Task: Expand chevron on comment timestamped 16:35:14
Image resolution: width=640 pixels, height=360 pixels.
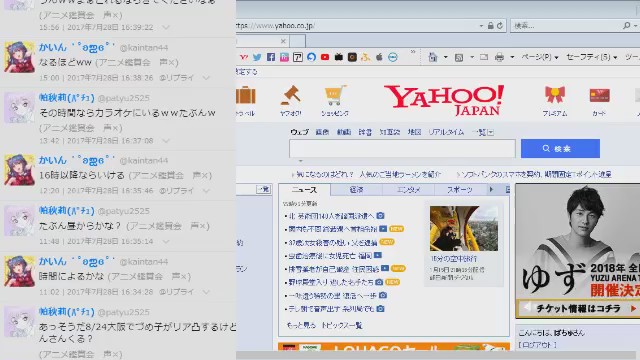Action: click(x=166, y=242)
